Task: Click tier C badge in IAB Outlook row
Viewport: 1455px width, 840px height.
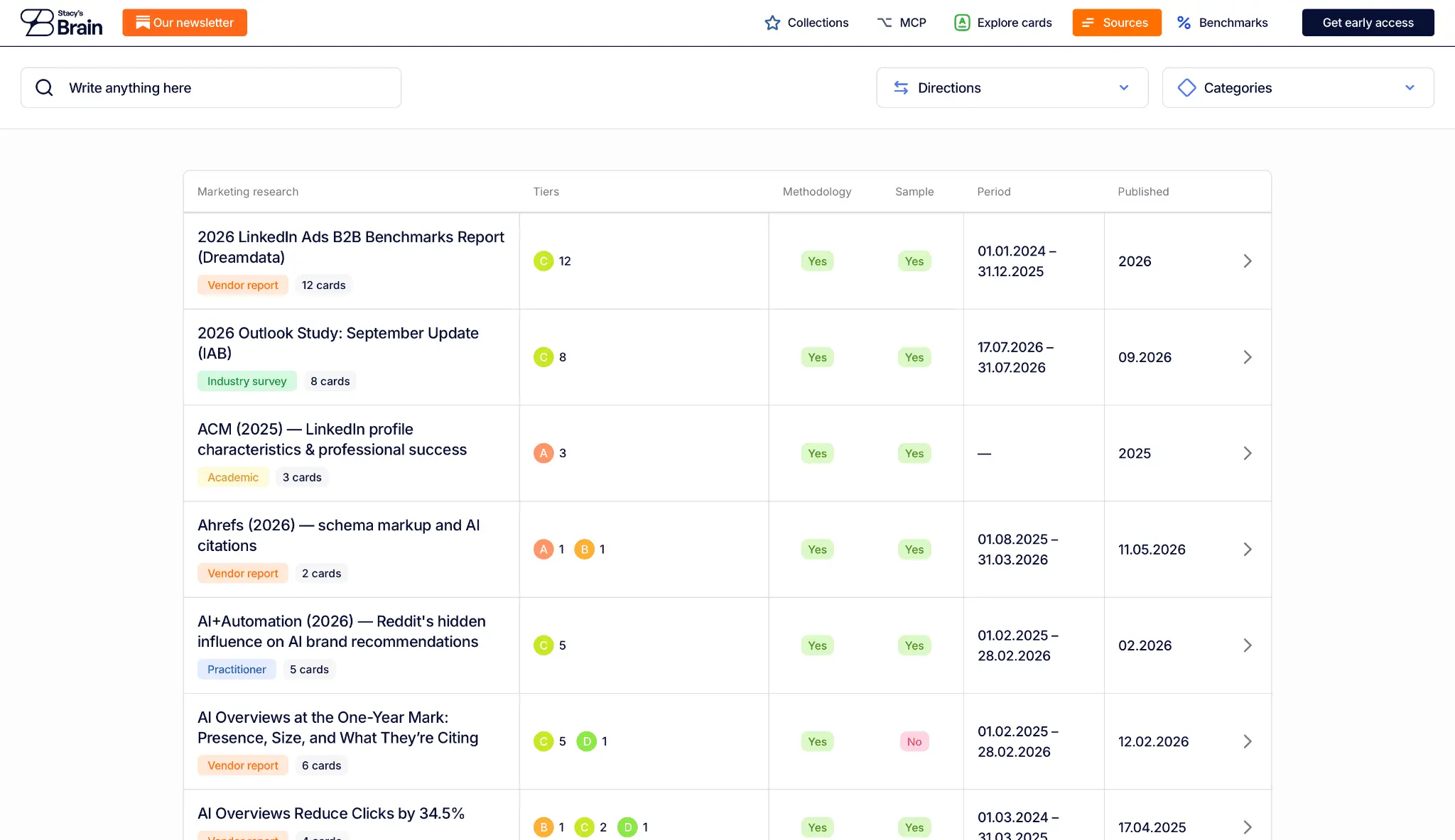Action: 543,357
